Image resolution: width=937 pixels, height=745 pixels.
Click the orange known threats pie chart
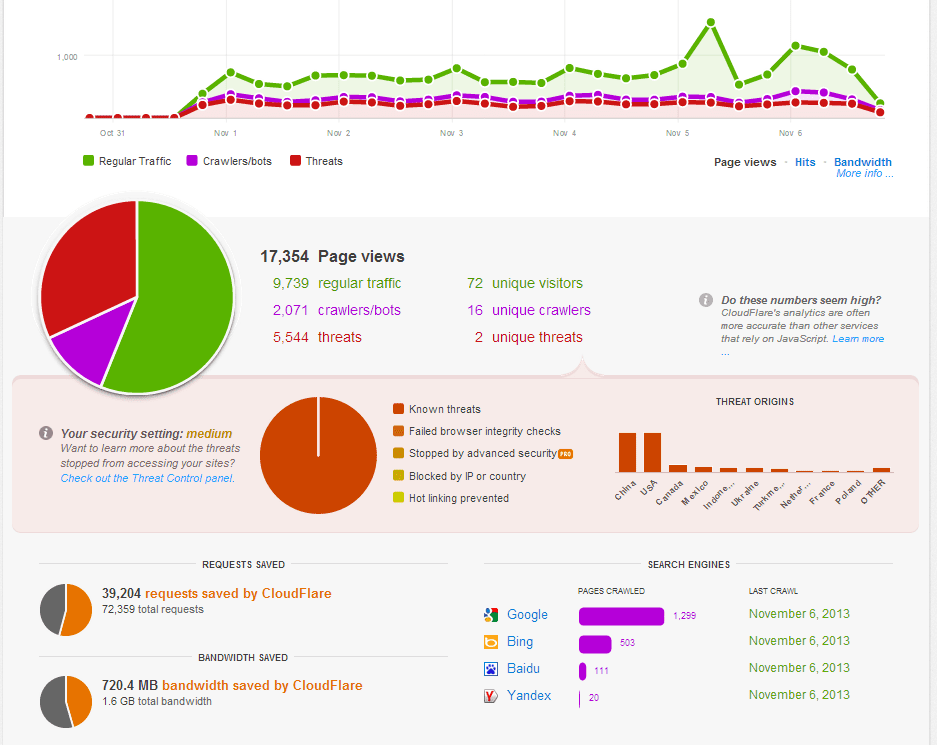(x=319, y=455)
